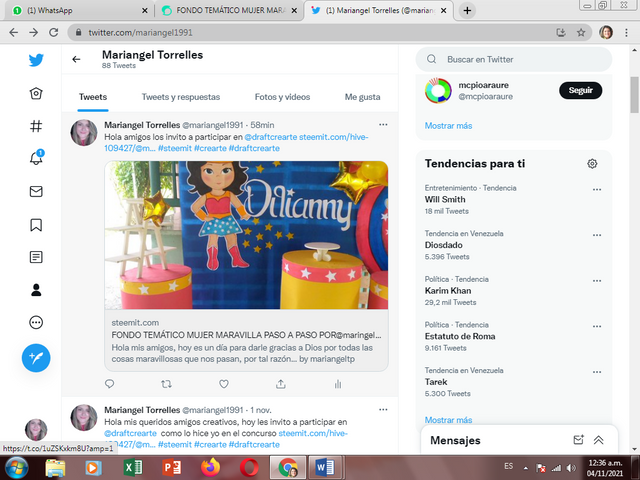
Task: Open Diosdado trending topic
Action: [x=443, y=245]
